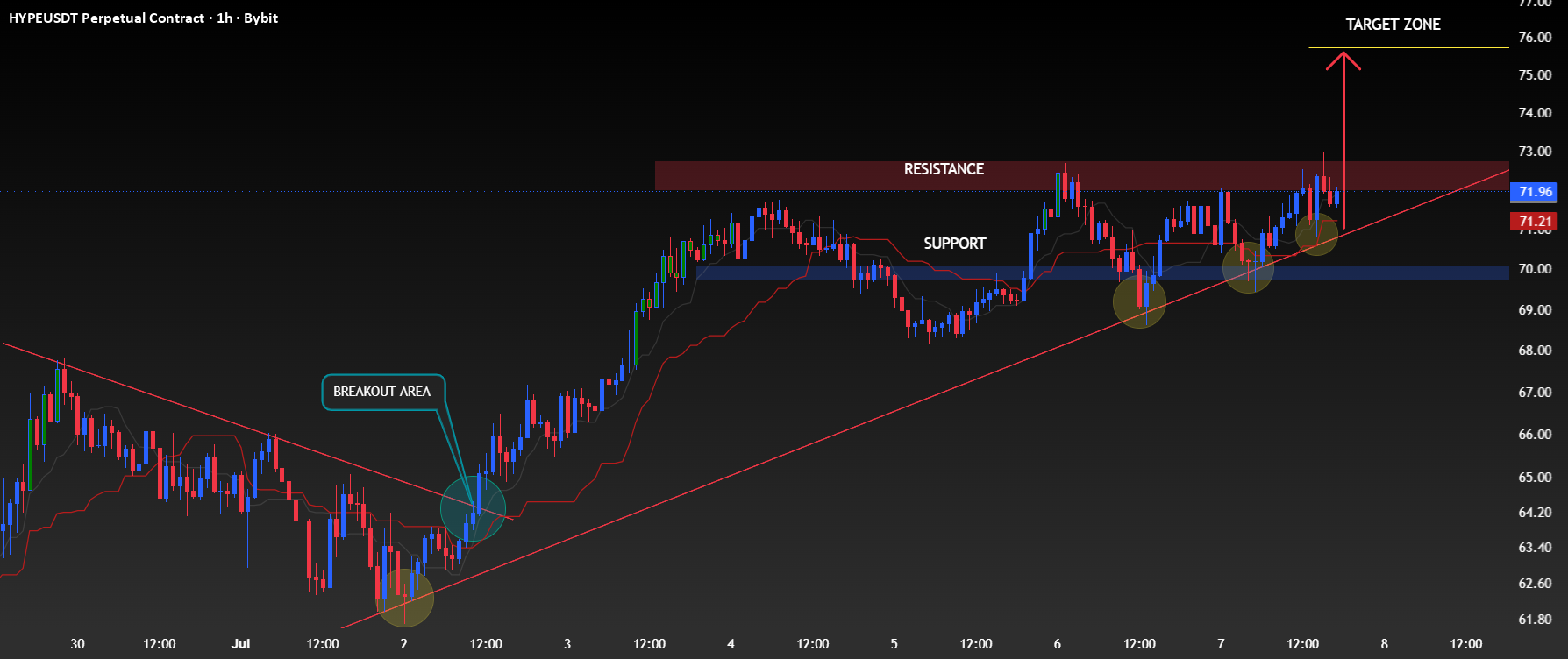Viewport: 1568px width, 659px height.
Task: Click the 66.00 price axis label
Action: pos(1535,435)
